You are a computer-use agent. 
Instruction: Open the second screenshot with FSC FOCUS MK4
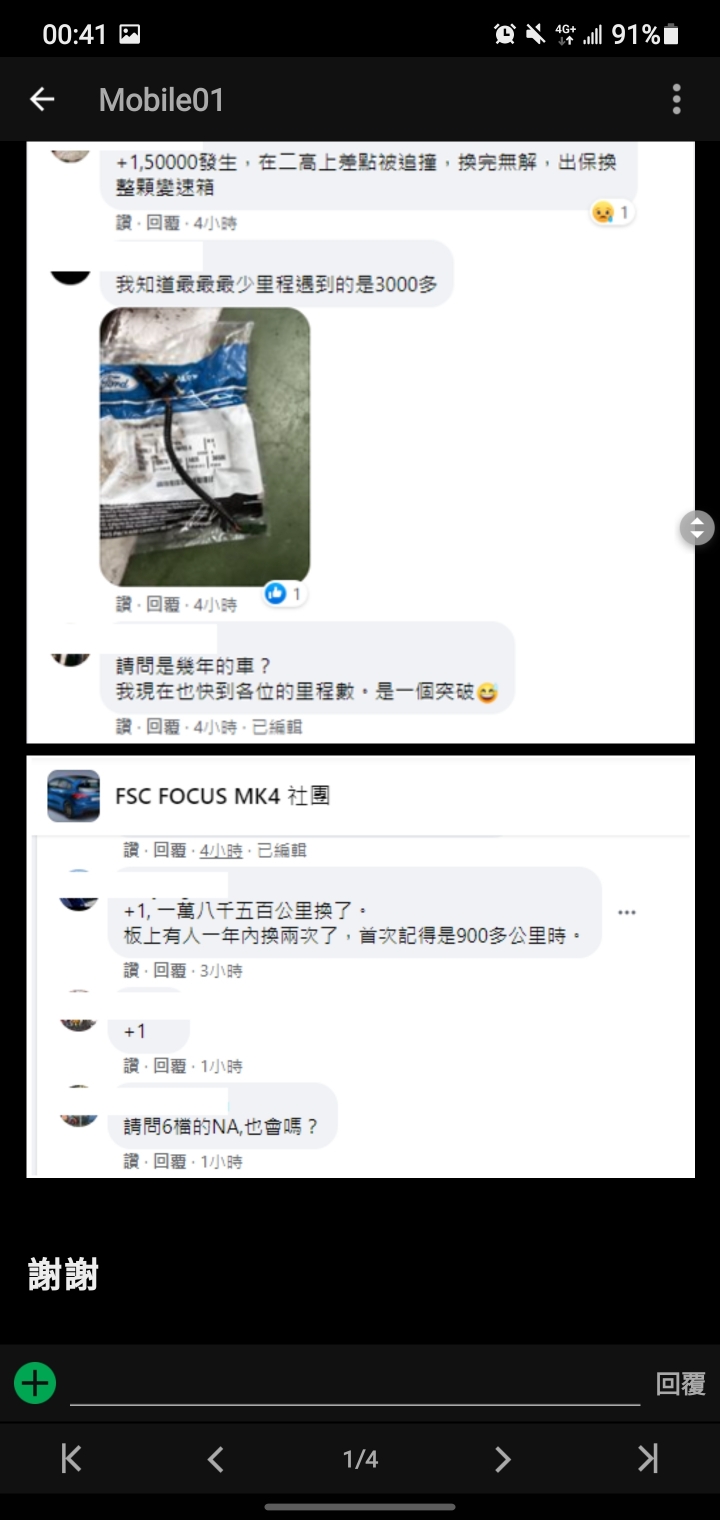(360, 966)
